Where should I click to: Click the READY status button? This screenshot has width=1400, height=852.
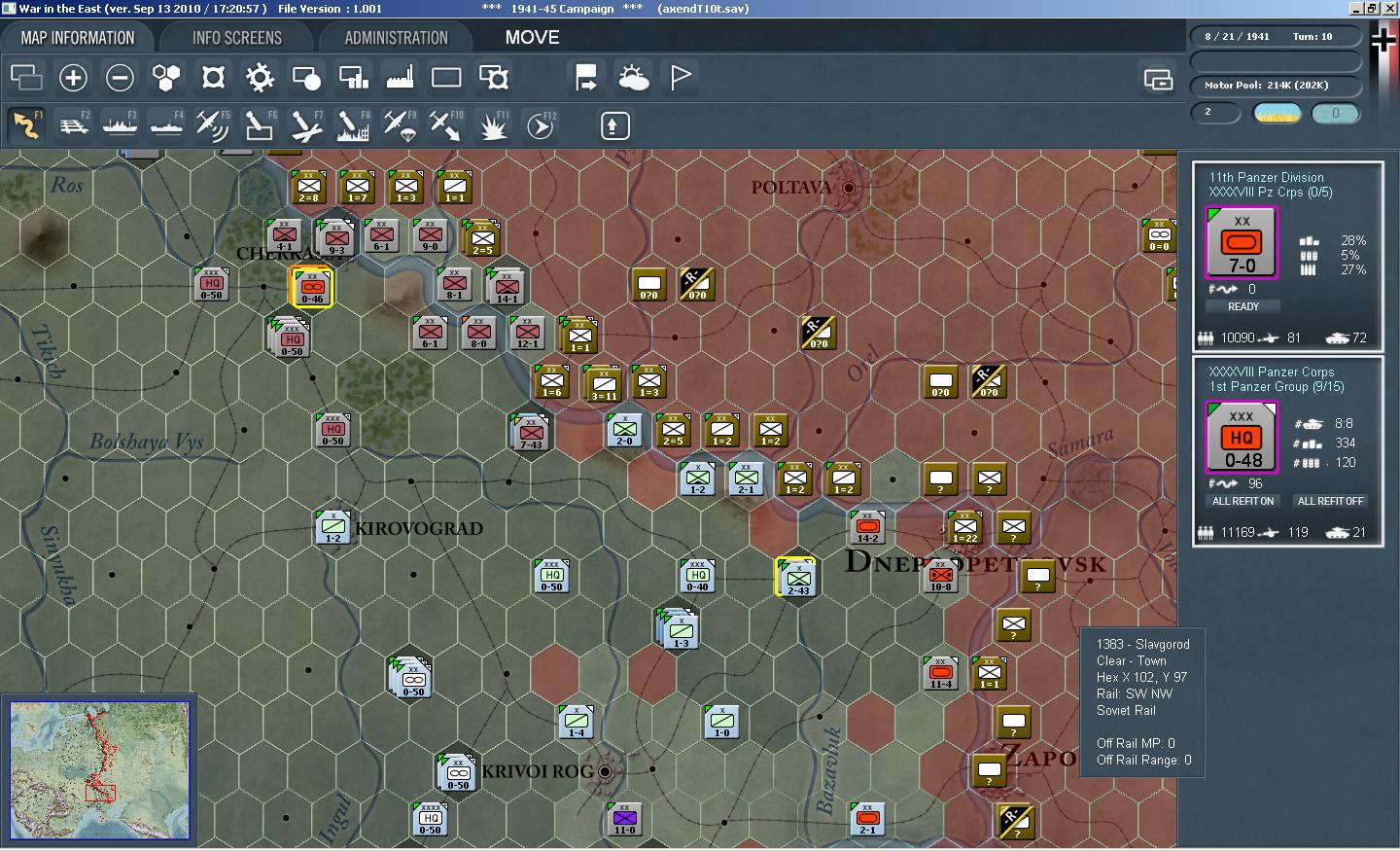1242,306
